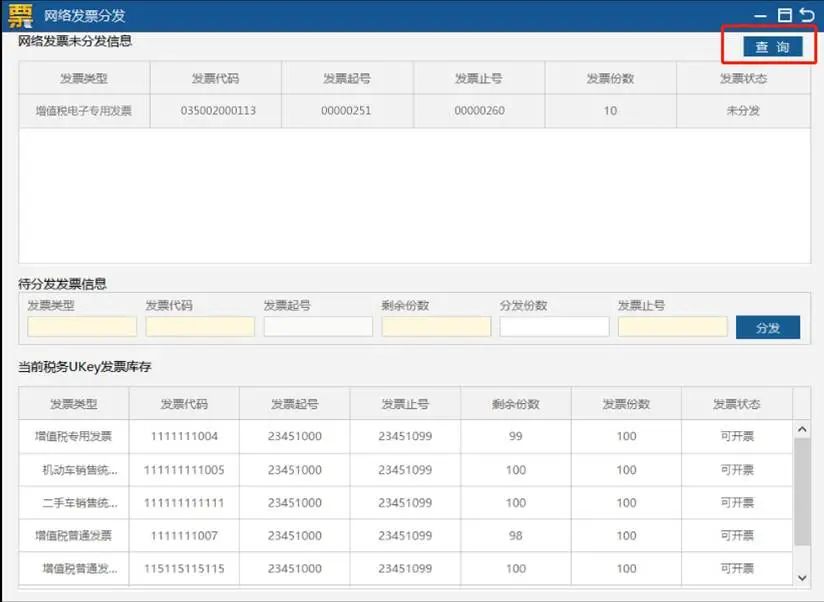The width and height of the screenshot is (824, 602).
Task: Click end number 00000260
Action: point(479,111)
